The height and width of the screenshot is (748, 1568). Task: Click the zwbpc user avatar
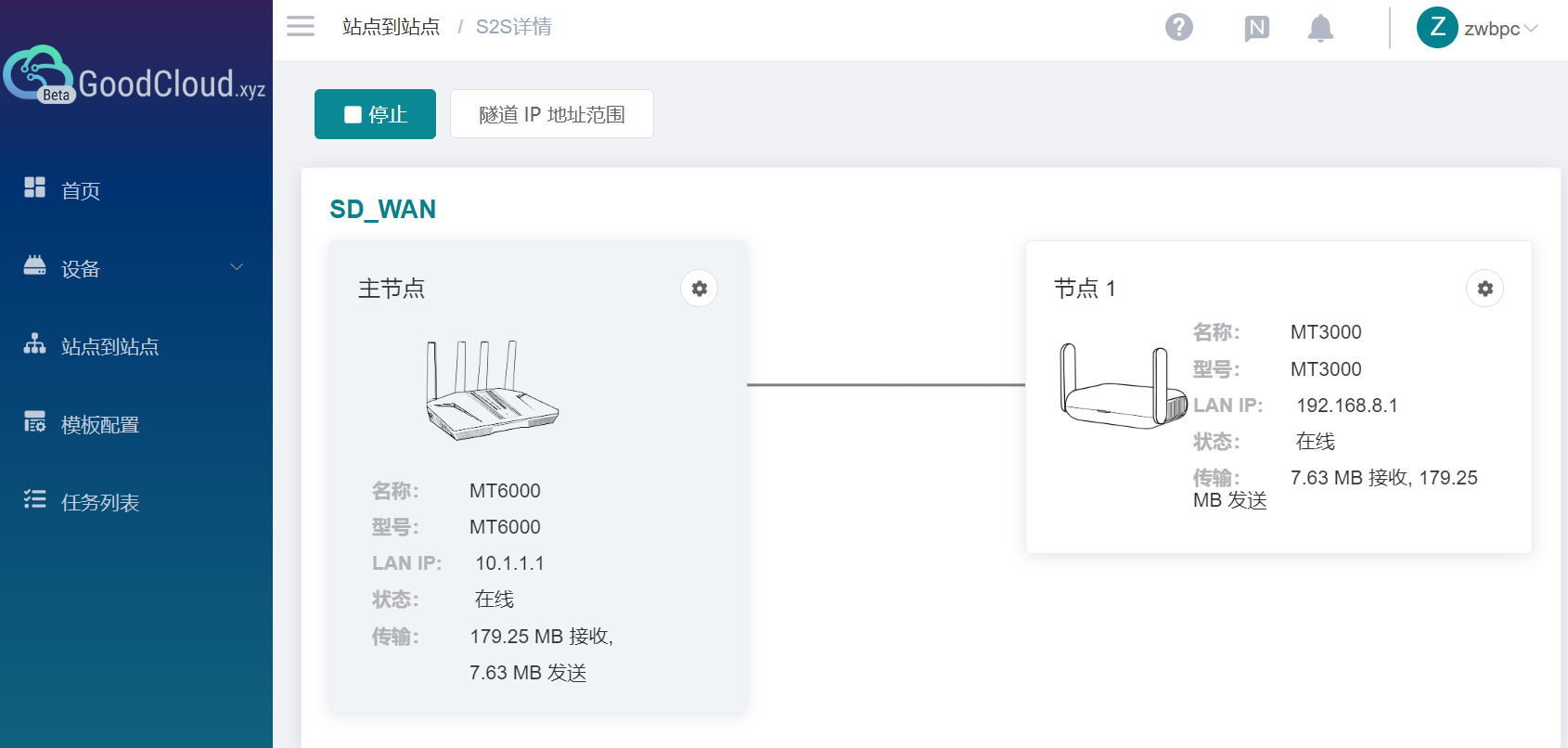click(x=1436, y=27)
